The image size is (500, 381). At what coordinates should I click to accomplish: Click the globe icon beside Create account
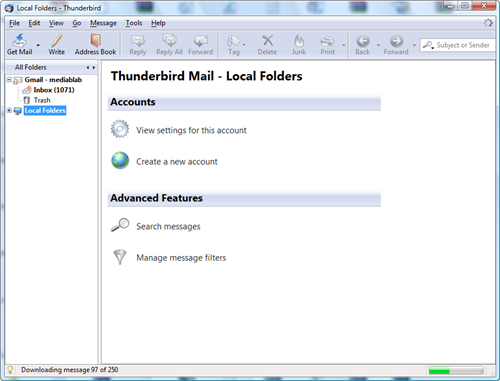coord(120,160)
